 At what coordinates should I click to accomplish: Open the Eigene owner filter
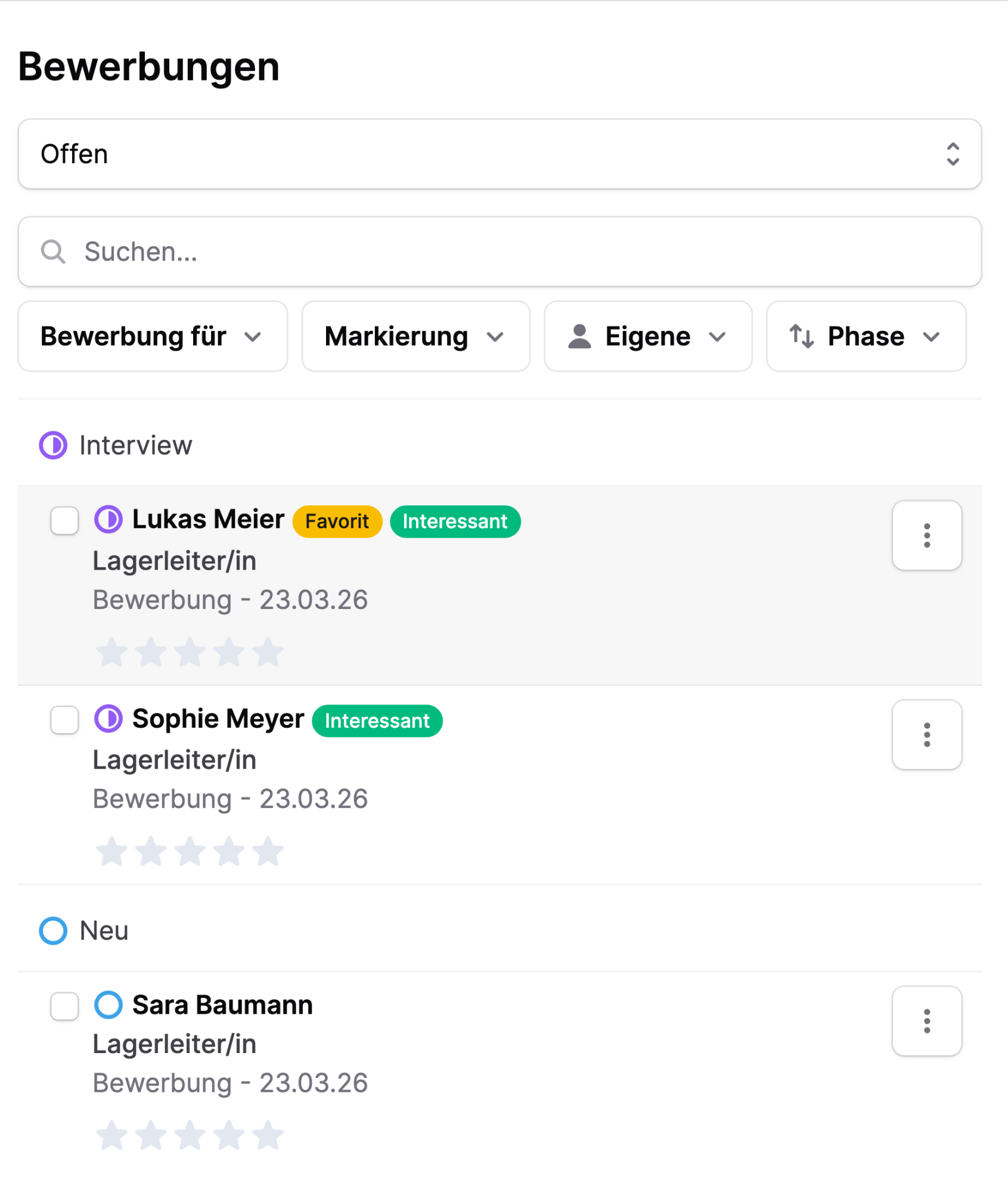[x=647, y=336]
